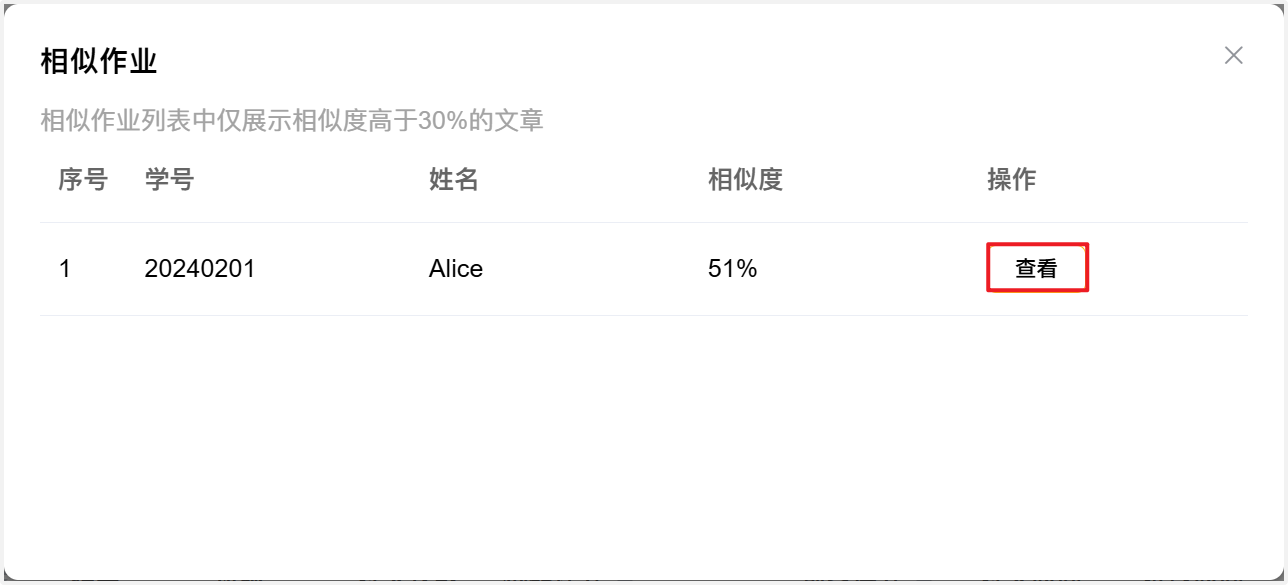
Task: Click the 相似作业 dialog title
Action: [99, 61]
